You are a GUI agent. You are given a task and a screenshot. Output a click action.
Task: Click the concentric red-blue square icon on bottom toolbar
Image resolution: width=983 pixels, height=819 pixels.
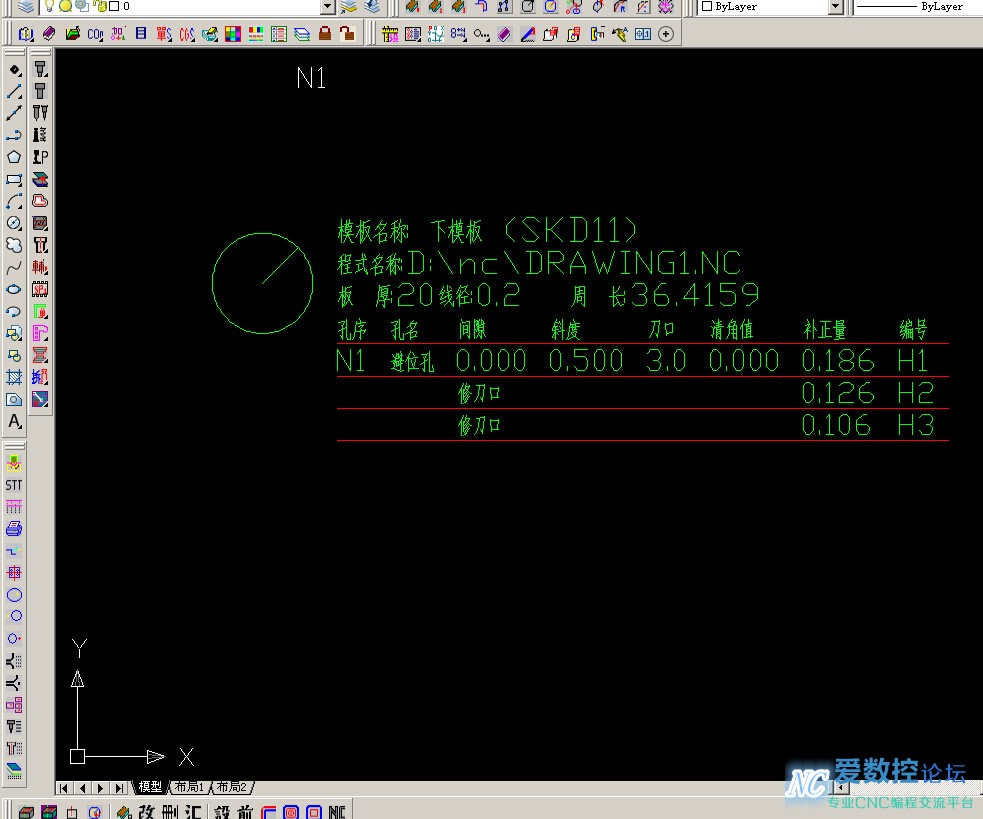coord(291,812)
